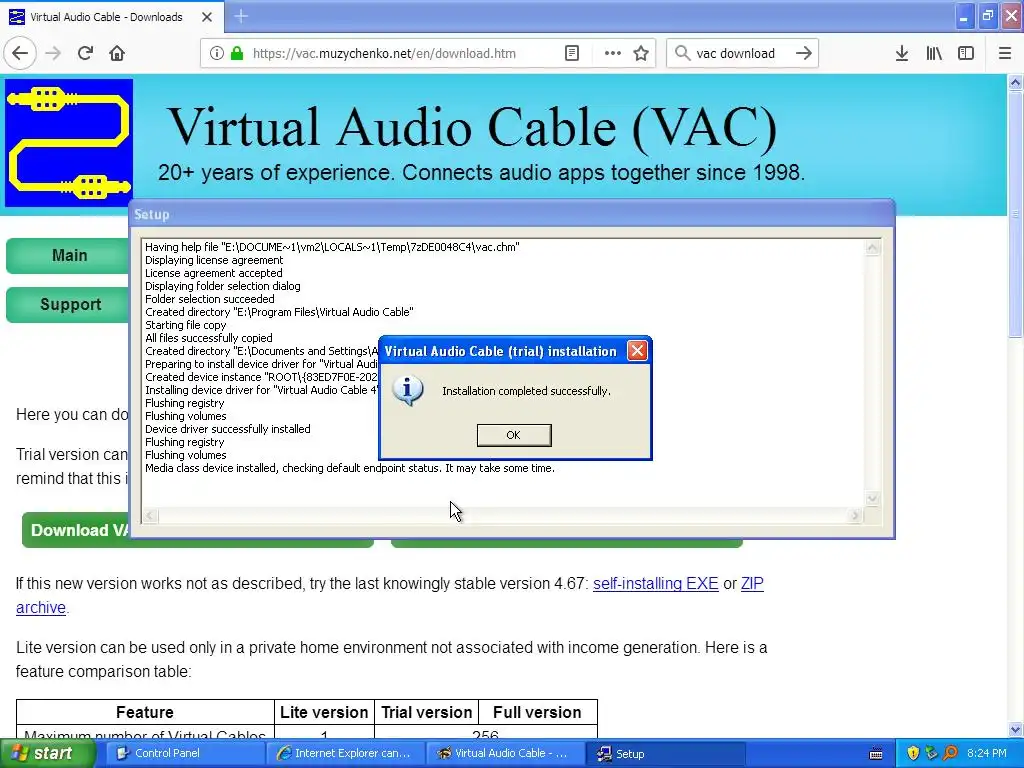Open the Windows start menu

pyautogui.click(x=46, y=753)
